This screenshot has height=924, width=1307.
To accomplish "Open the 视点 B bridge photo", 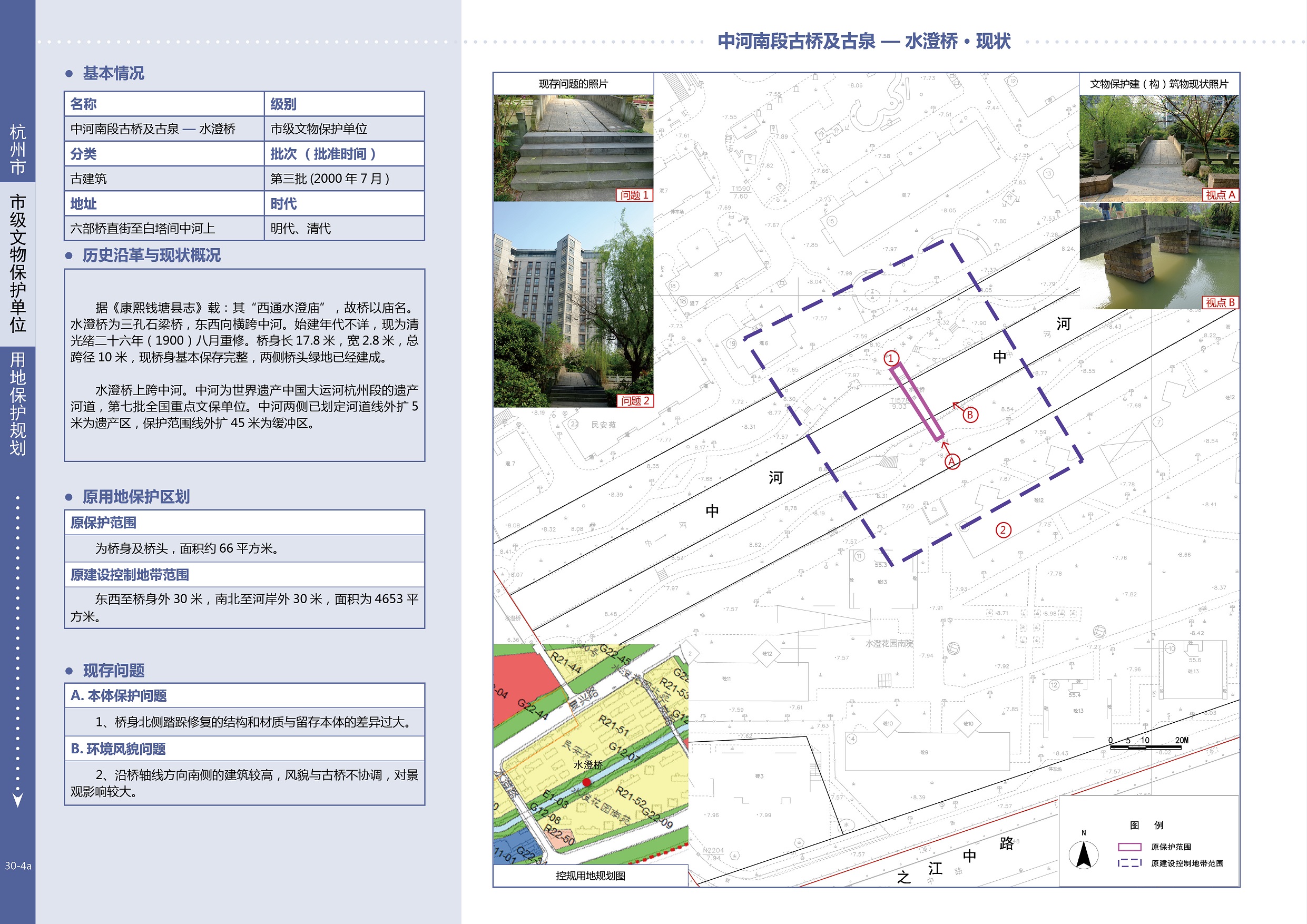I will tap(1159, 256).
